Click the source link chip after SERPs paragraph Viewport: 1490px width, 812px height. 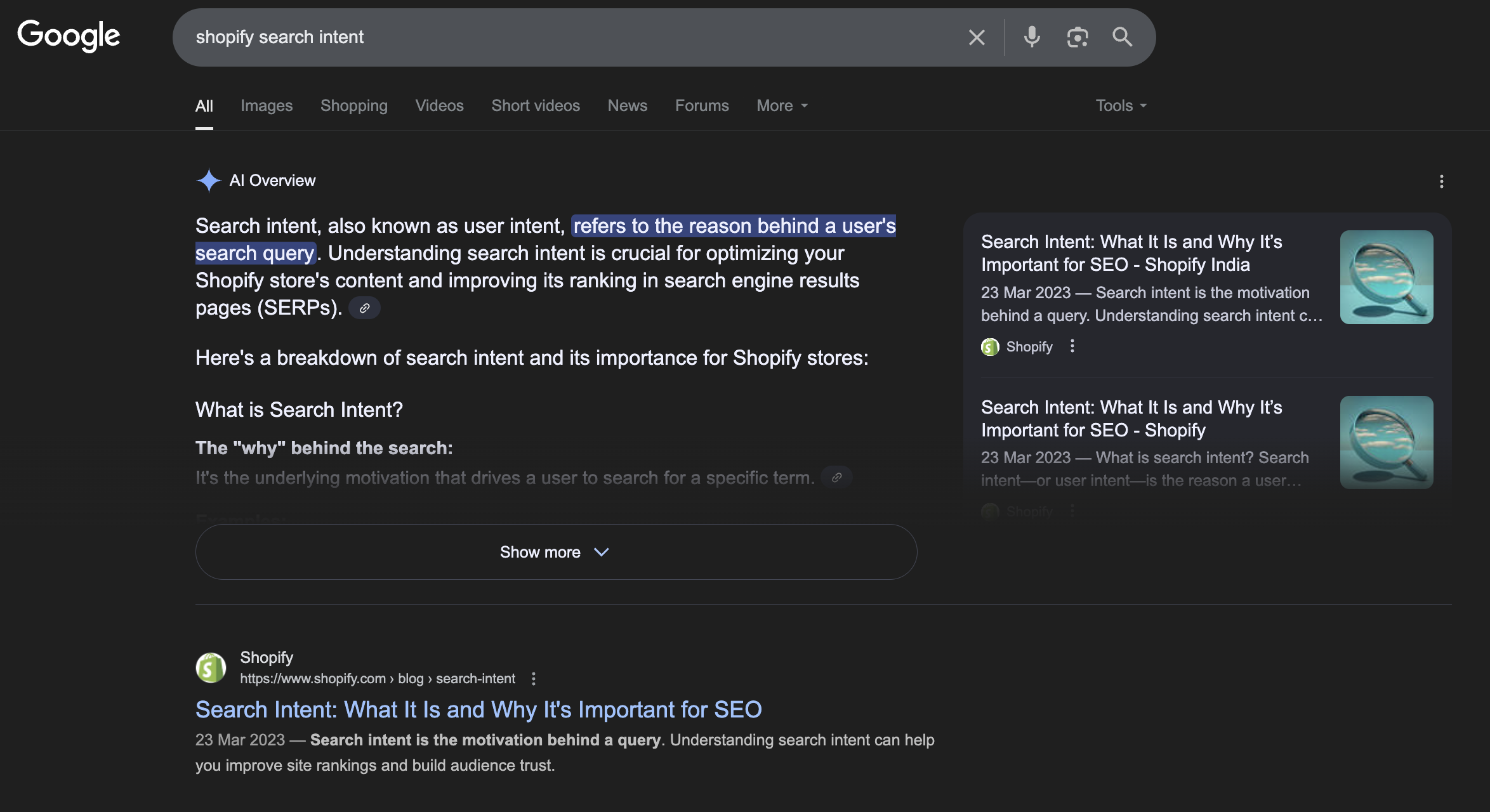(364, 308)
